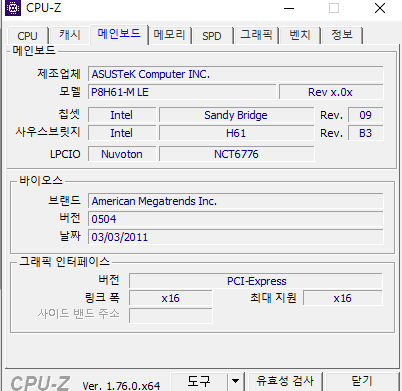Image resolution: width=402 pixels, height=391 pixels.
Task: Minimize the CPU-Z window
Action: (289, 8)
